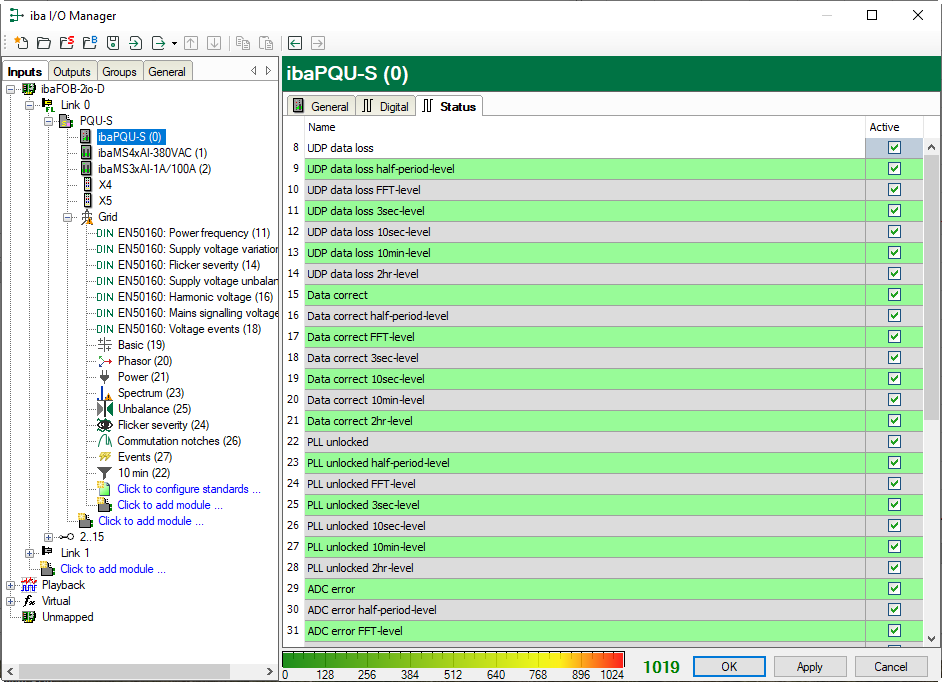
Task: Click the Commutation notches (26) icon
Action: pyautogui.click(x=105, y=441)
